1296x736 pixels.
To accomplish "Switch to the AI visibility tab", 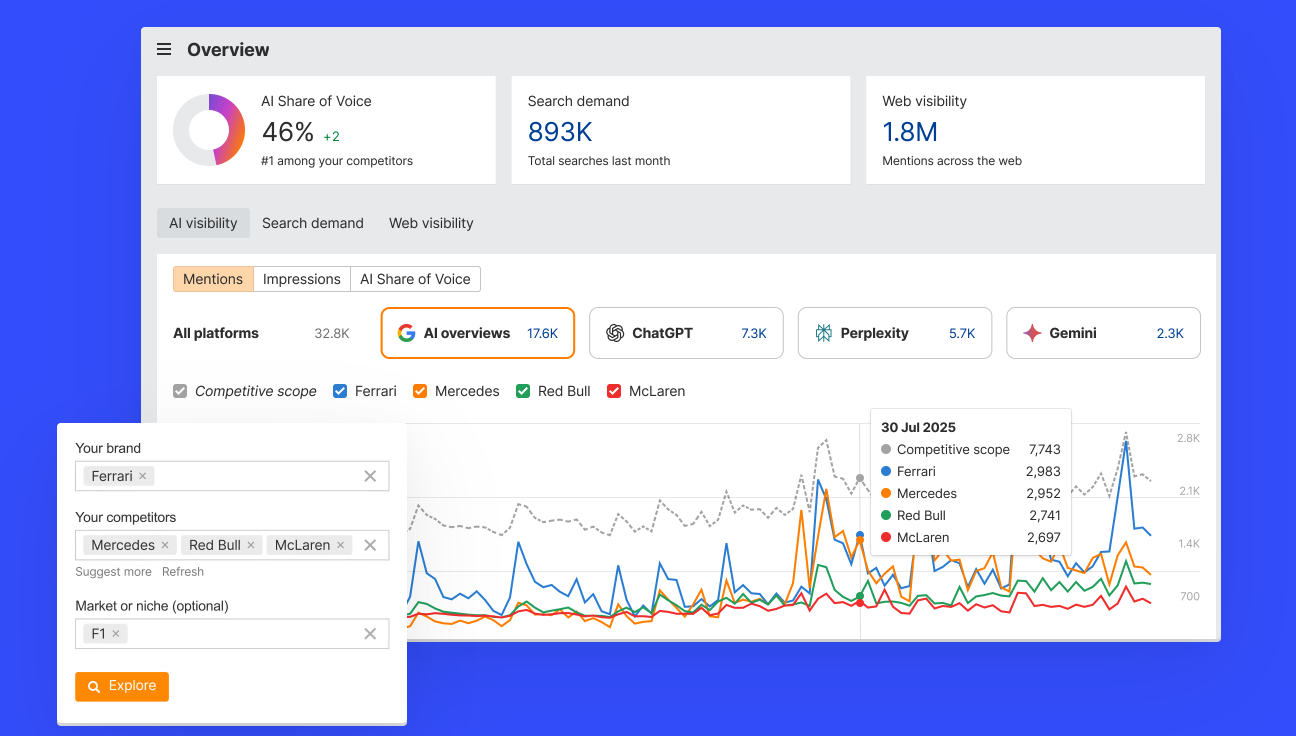I will point(203,223).
